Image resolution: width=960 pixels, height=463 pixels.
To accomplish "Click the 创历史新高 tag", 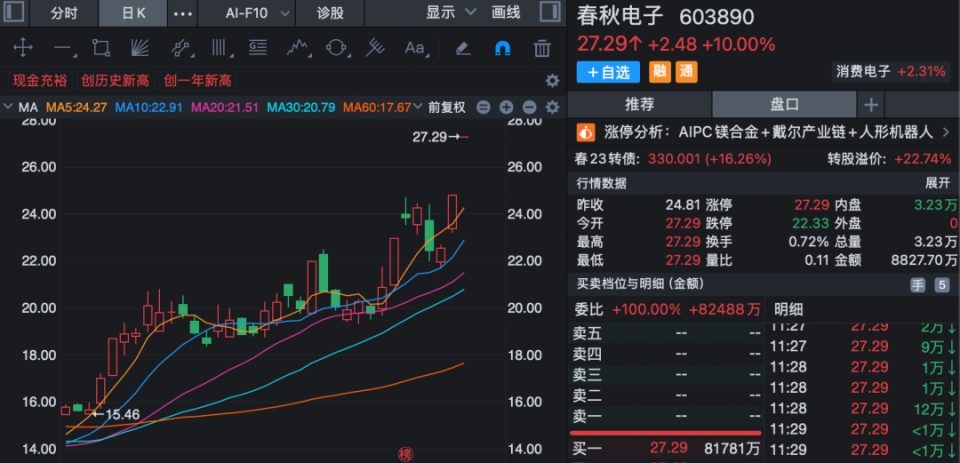I will coord(115,80).
